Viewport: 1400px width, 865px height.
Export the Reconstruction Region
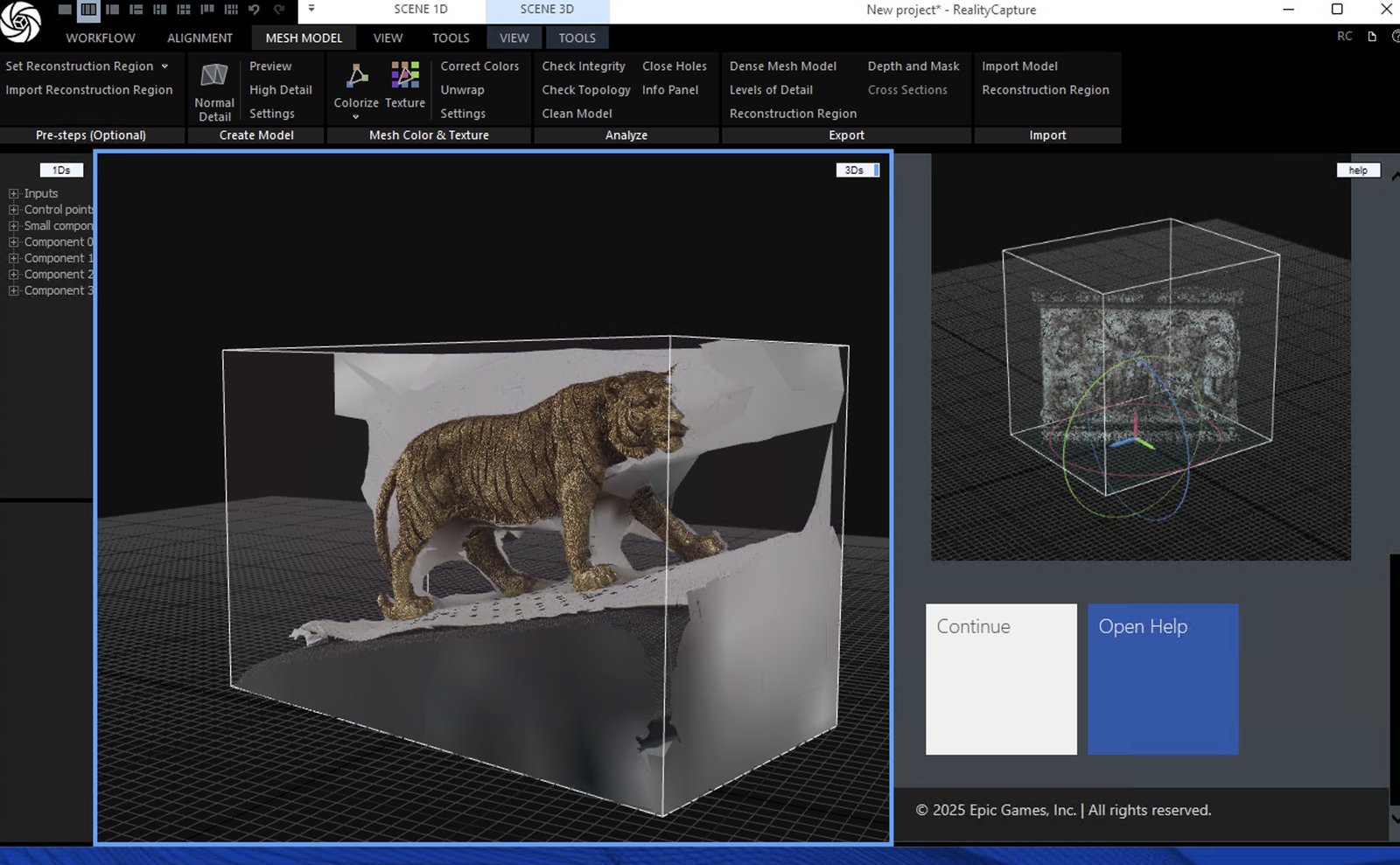(793, 114)
